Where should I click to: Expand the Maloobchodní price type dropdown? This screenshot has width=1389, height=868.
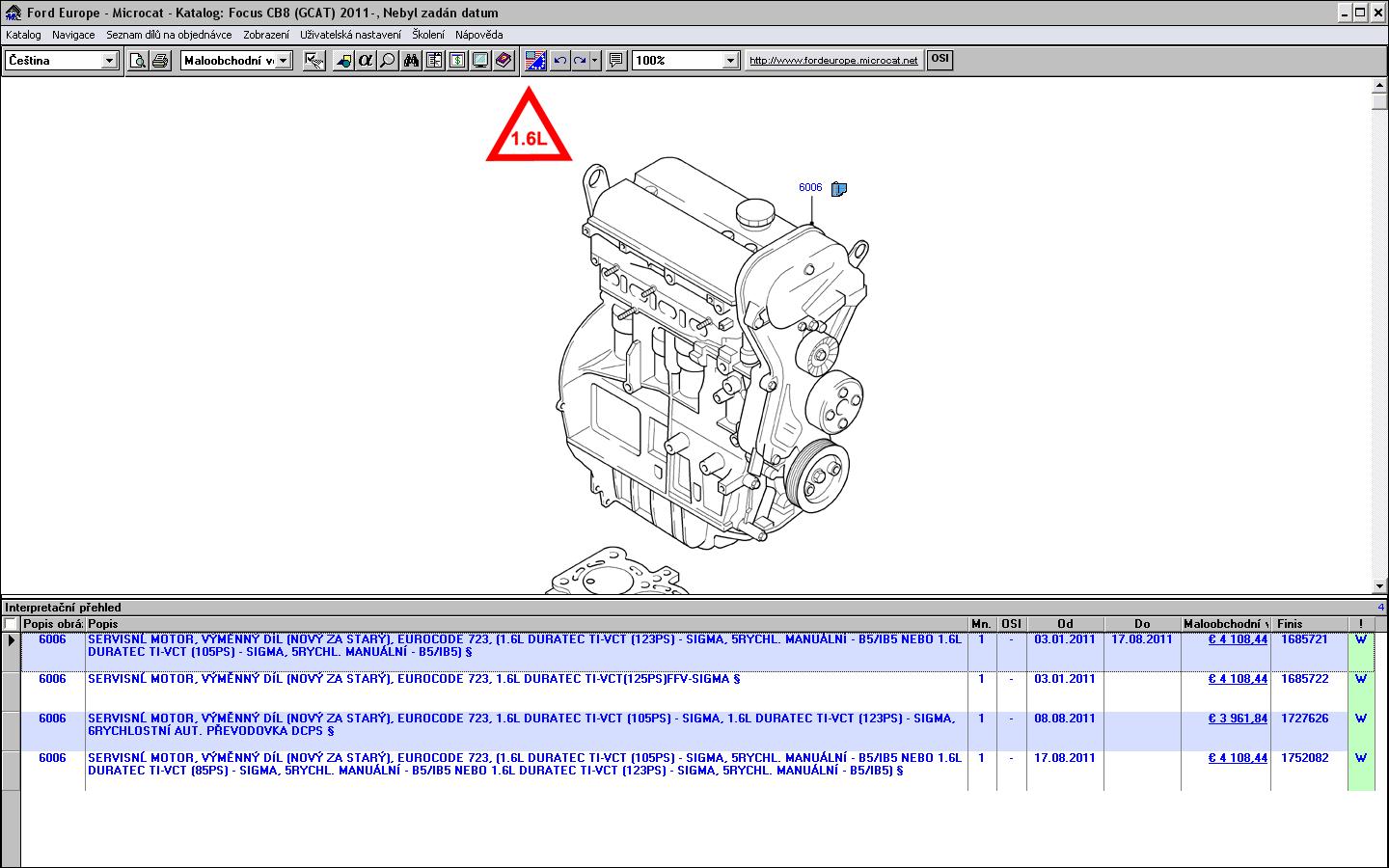[x=284, y=61]
